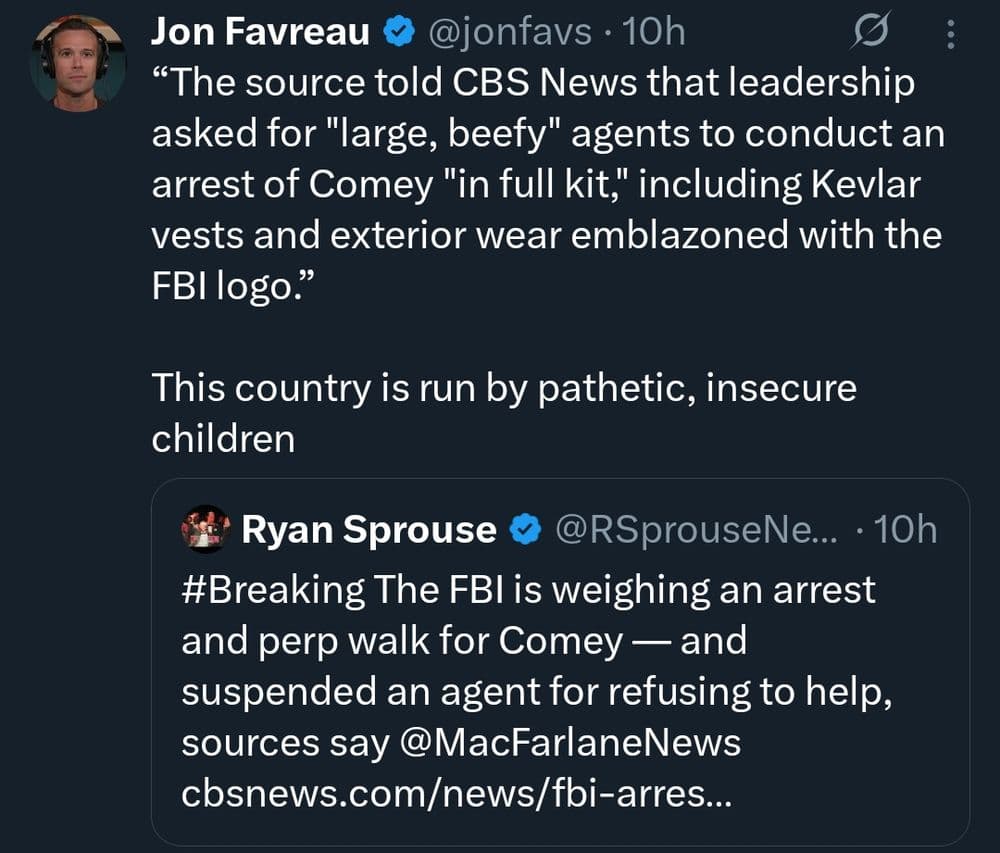Click the quoted post's 10h timestamp
The image size is (1000, 853).
click(905, 530)
